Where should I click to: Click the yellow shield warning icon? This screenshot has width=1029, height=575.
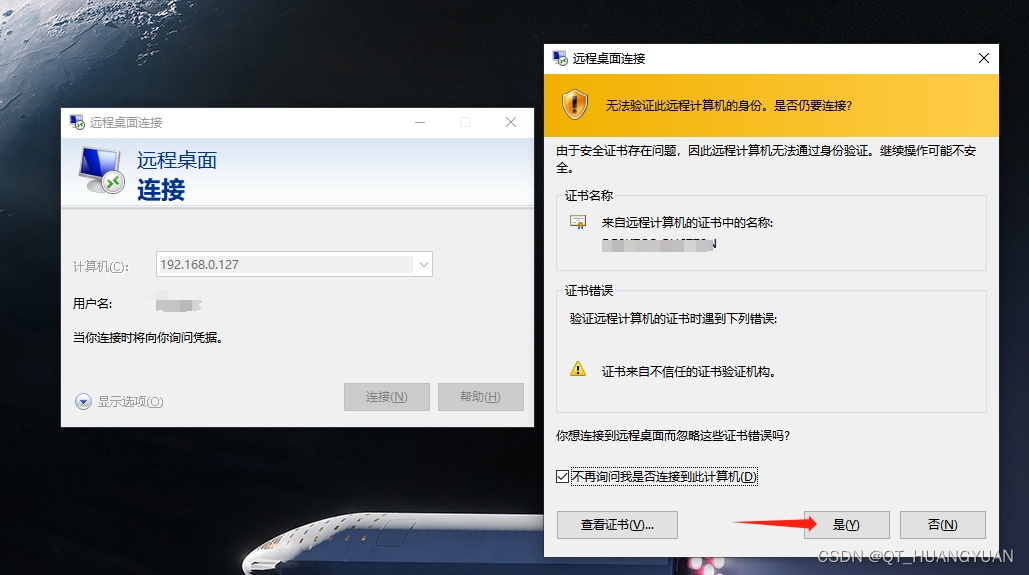click(575, 105)
